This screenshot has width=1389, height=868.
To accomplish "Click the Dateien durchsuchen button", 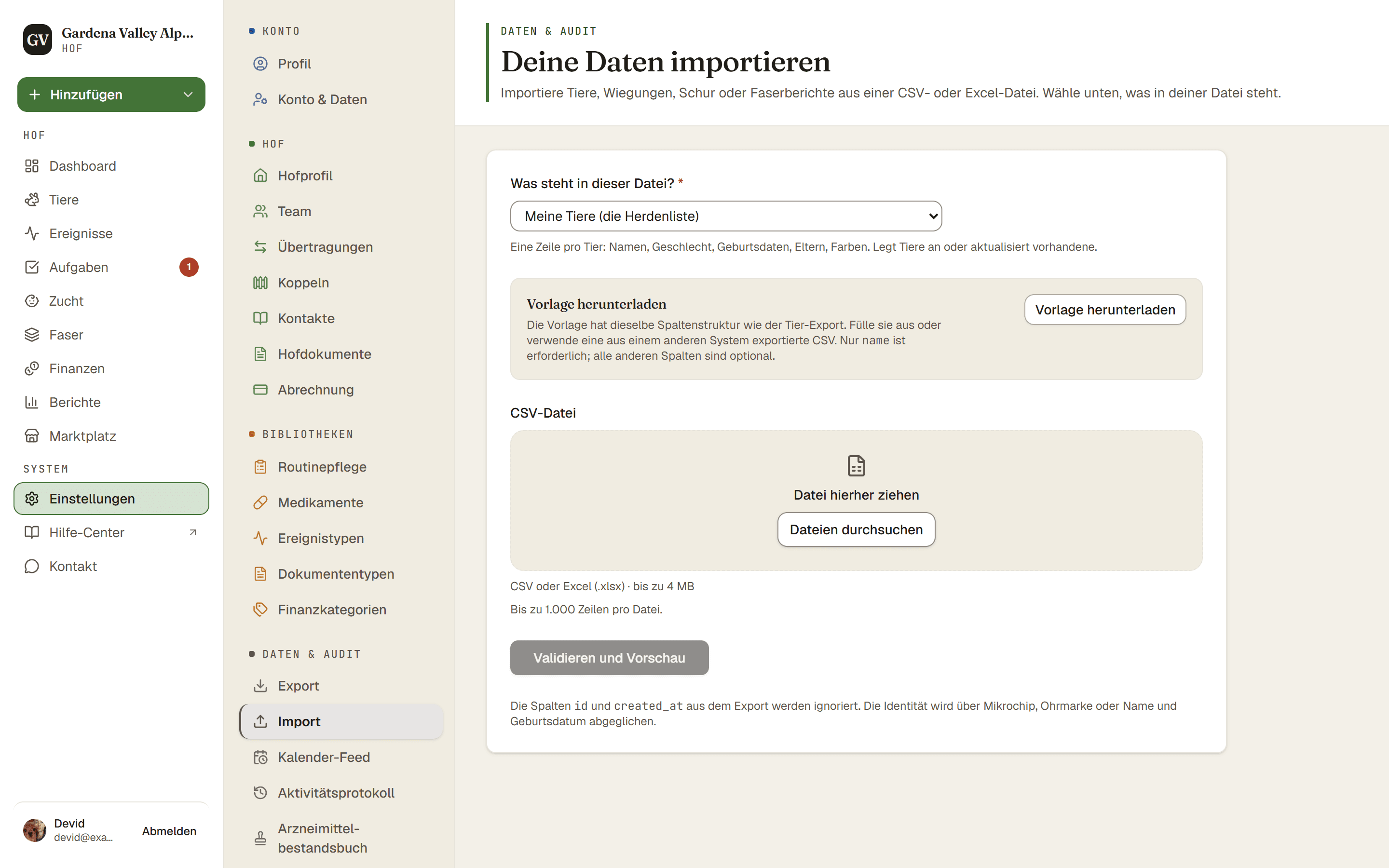I will 856,529.
